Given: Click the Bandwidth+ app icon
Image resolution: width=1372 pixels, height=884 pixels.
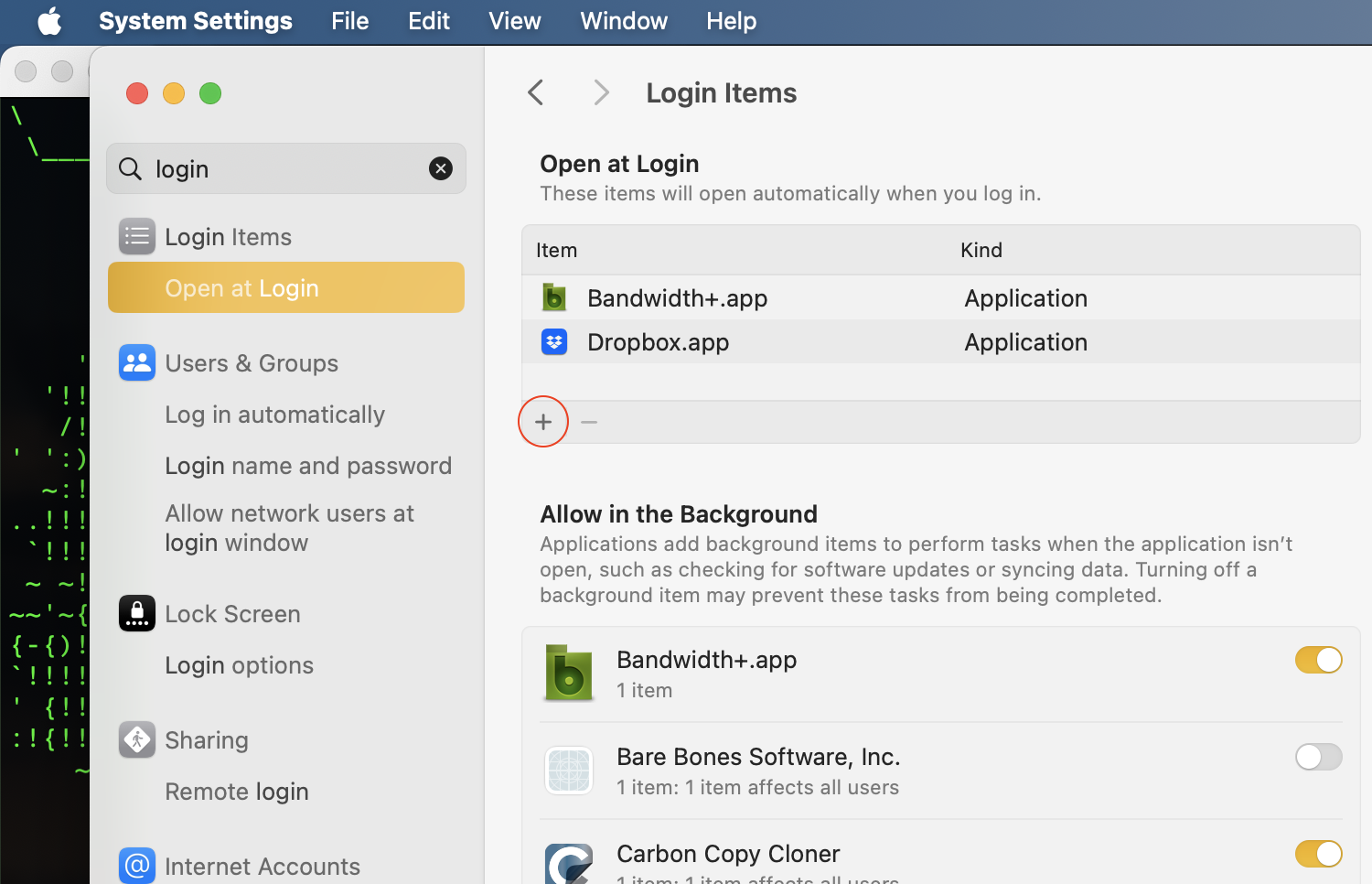Looking at the screenshot, I should (x=554, y=297).
